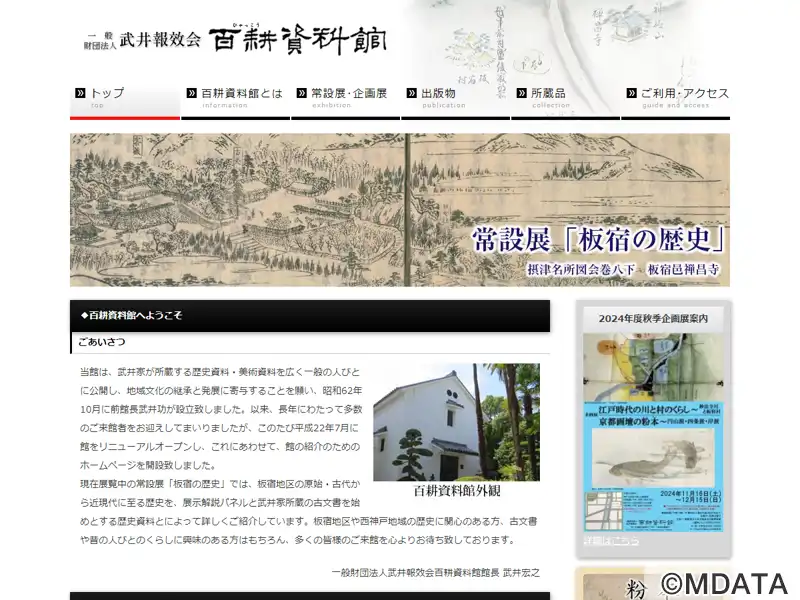Open the 2024年度秋季企画展 poster thumbnail

point(654,433)
